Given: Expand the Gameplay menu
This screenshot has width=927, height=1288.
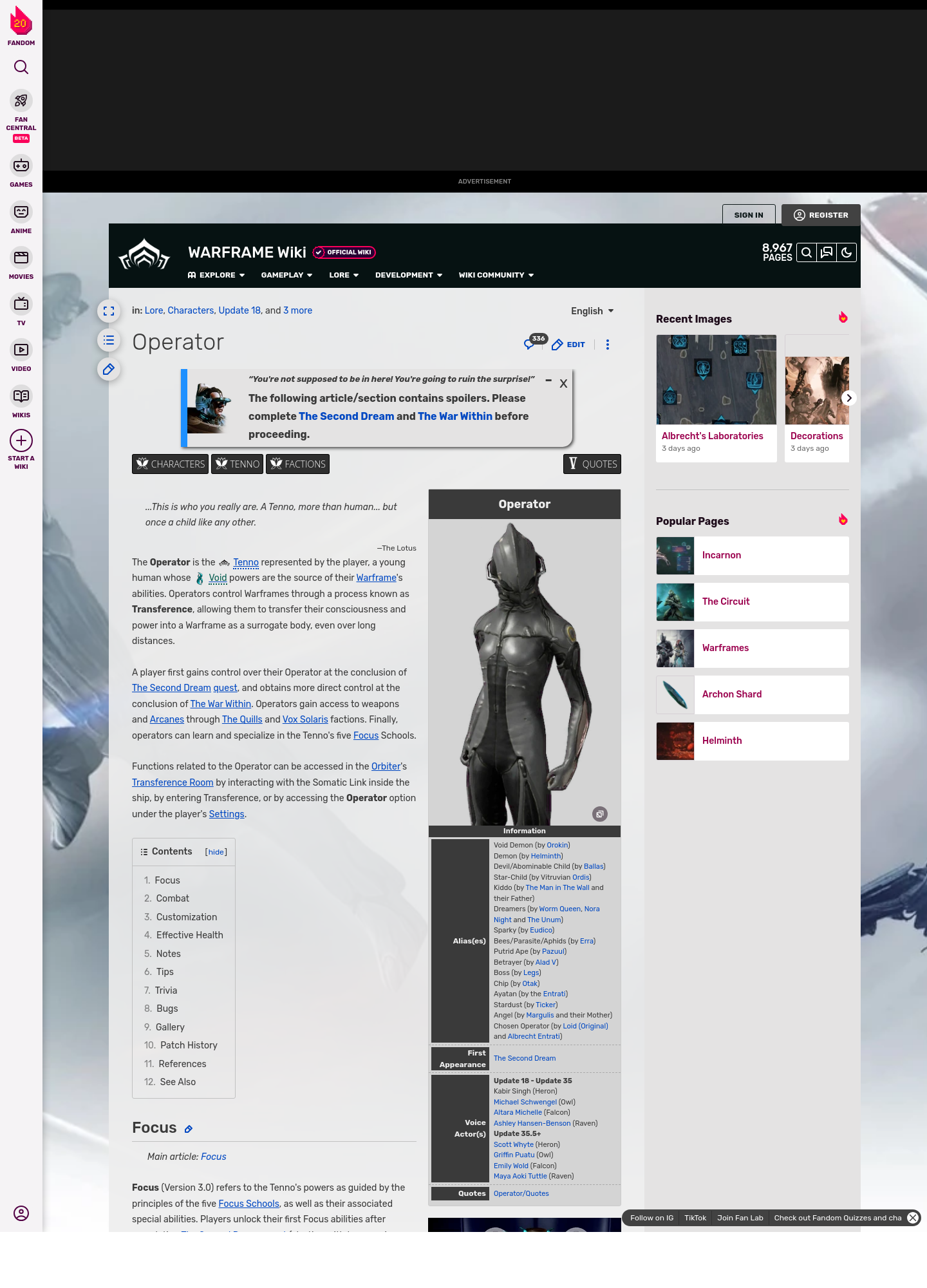Looking at the screenshot, I should [x=286, y=275].
